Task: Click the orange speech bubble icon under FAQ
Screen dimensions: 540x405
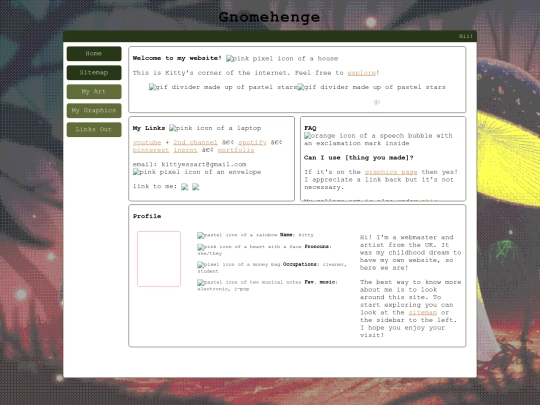Action: point(378,139)
